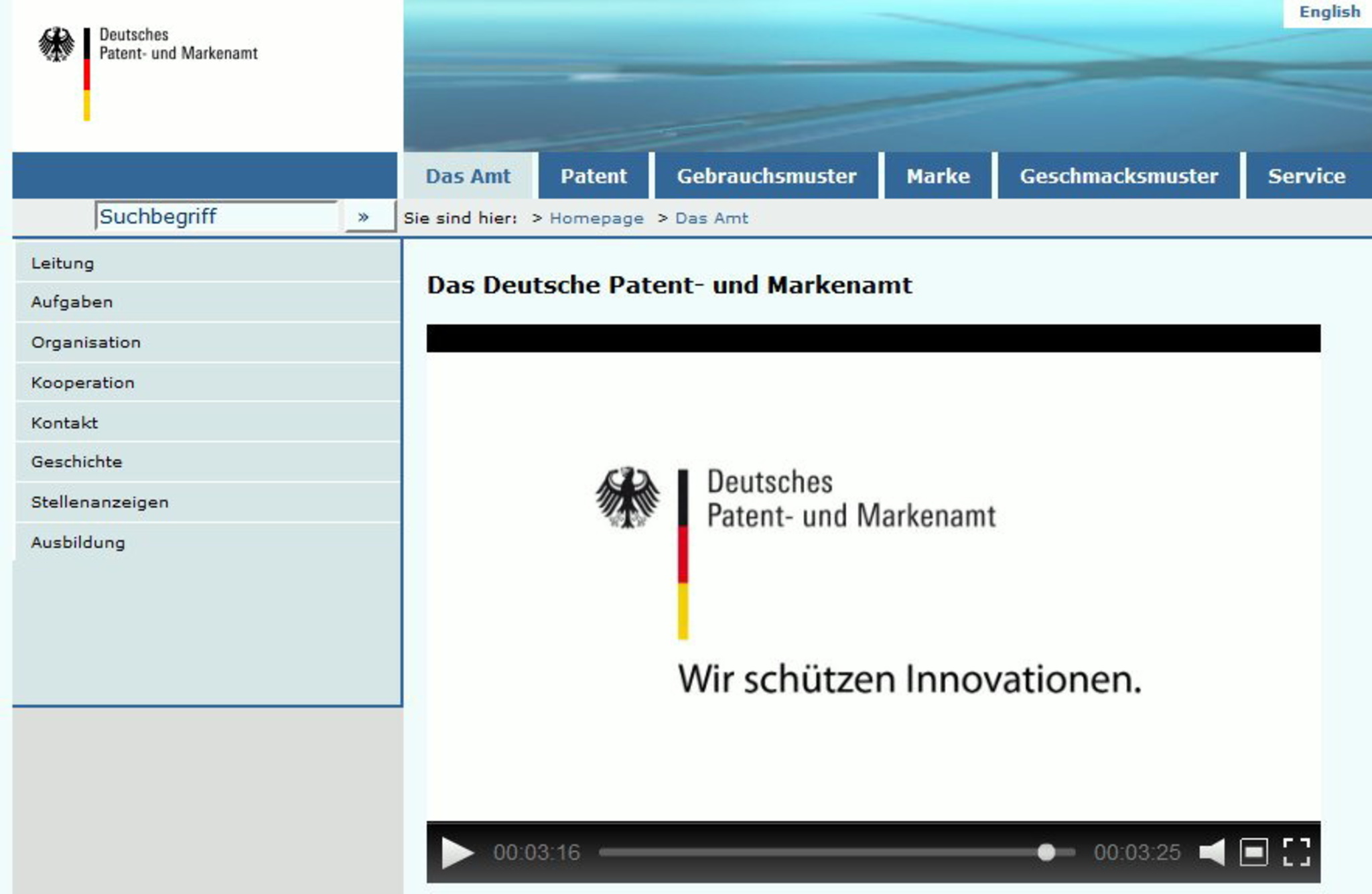Click the federal eagle logo in the header

(56, 45)
